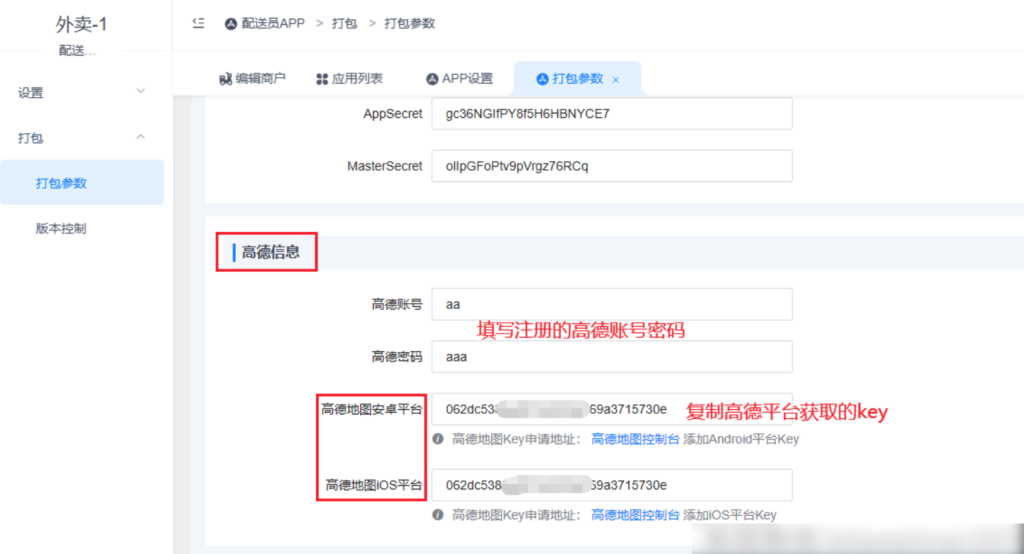Open 高德地图控制台 link for Android key
Screen dimensions: 1024x554
click(x=635, y=438)
